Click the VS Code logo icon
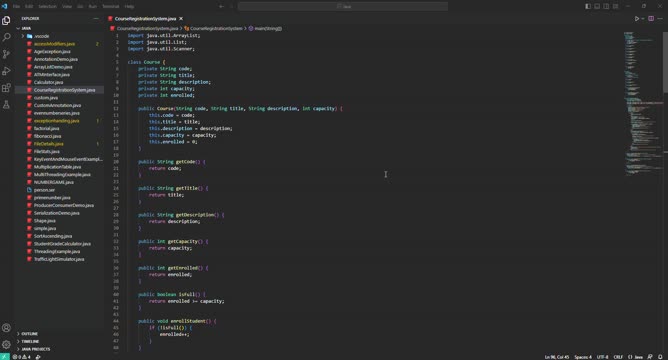 (5, 6)
